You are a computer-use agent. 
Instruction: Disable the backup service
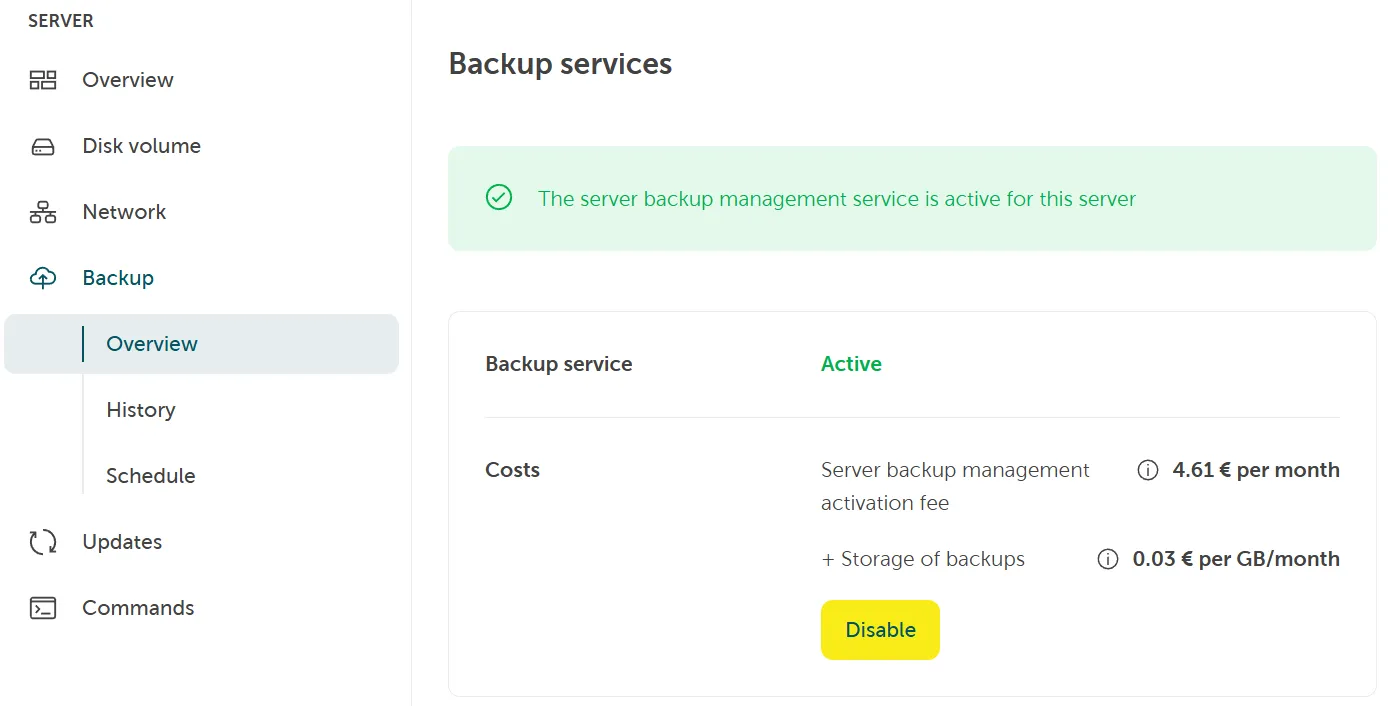[x=880, y=629]
